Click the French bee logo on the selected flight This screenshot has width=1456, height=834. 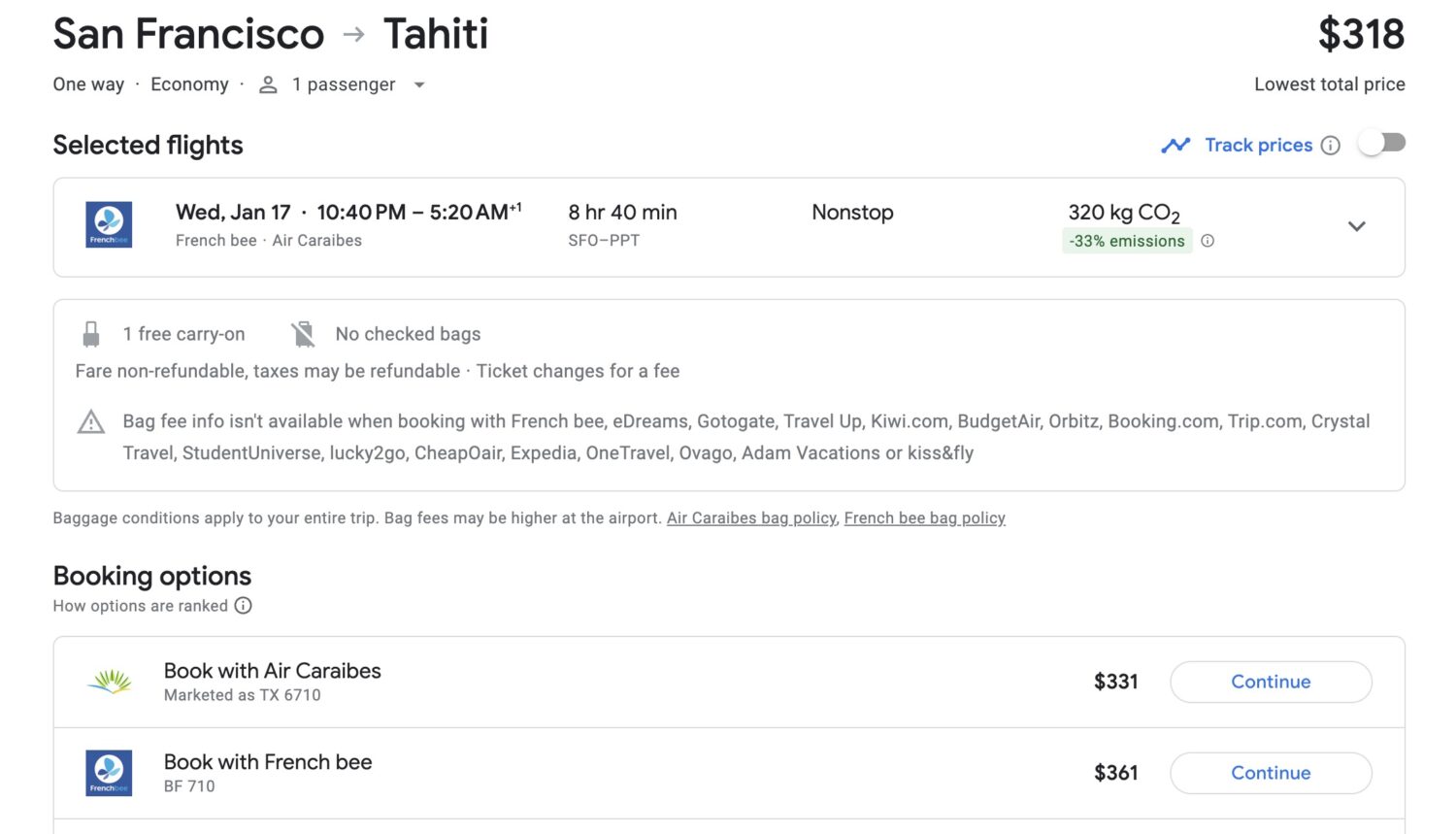click(x=108, y=224)
